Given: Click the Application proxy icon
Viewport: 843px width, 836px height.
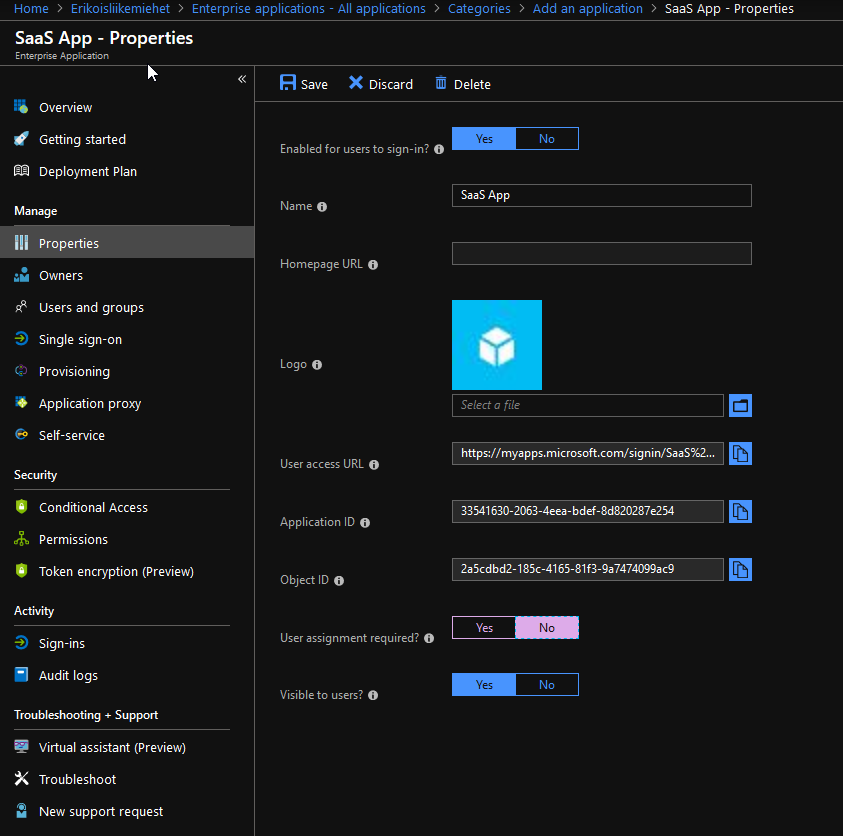Looking at the screenshot, I should click(21, 402).
